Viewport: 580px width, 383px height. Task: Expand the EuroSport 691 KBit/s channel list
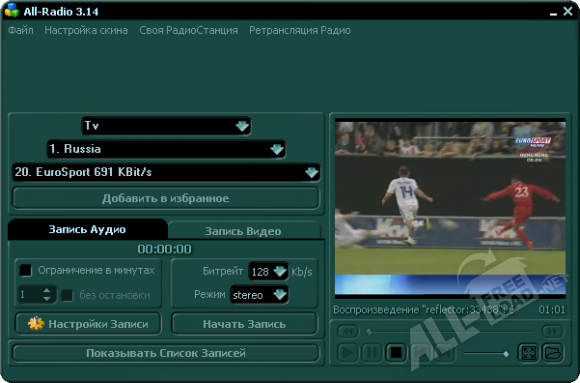311,172
